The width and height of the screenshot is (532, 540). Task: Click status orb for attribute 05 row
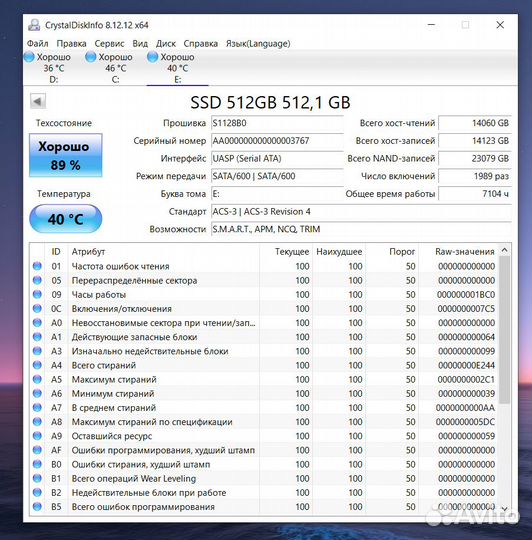pos(37,280)
